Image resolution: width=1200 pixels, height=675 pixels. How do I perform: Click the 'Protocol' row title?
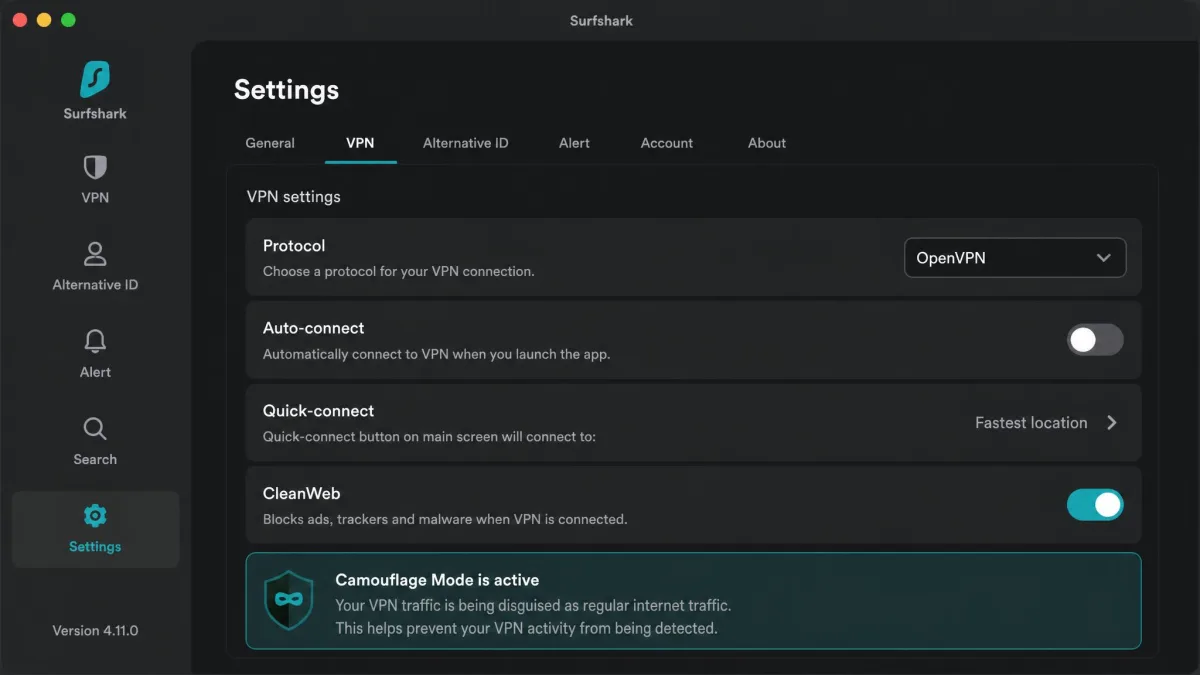click(x=294, y=246)
